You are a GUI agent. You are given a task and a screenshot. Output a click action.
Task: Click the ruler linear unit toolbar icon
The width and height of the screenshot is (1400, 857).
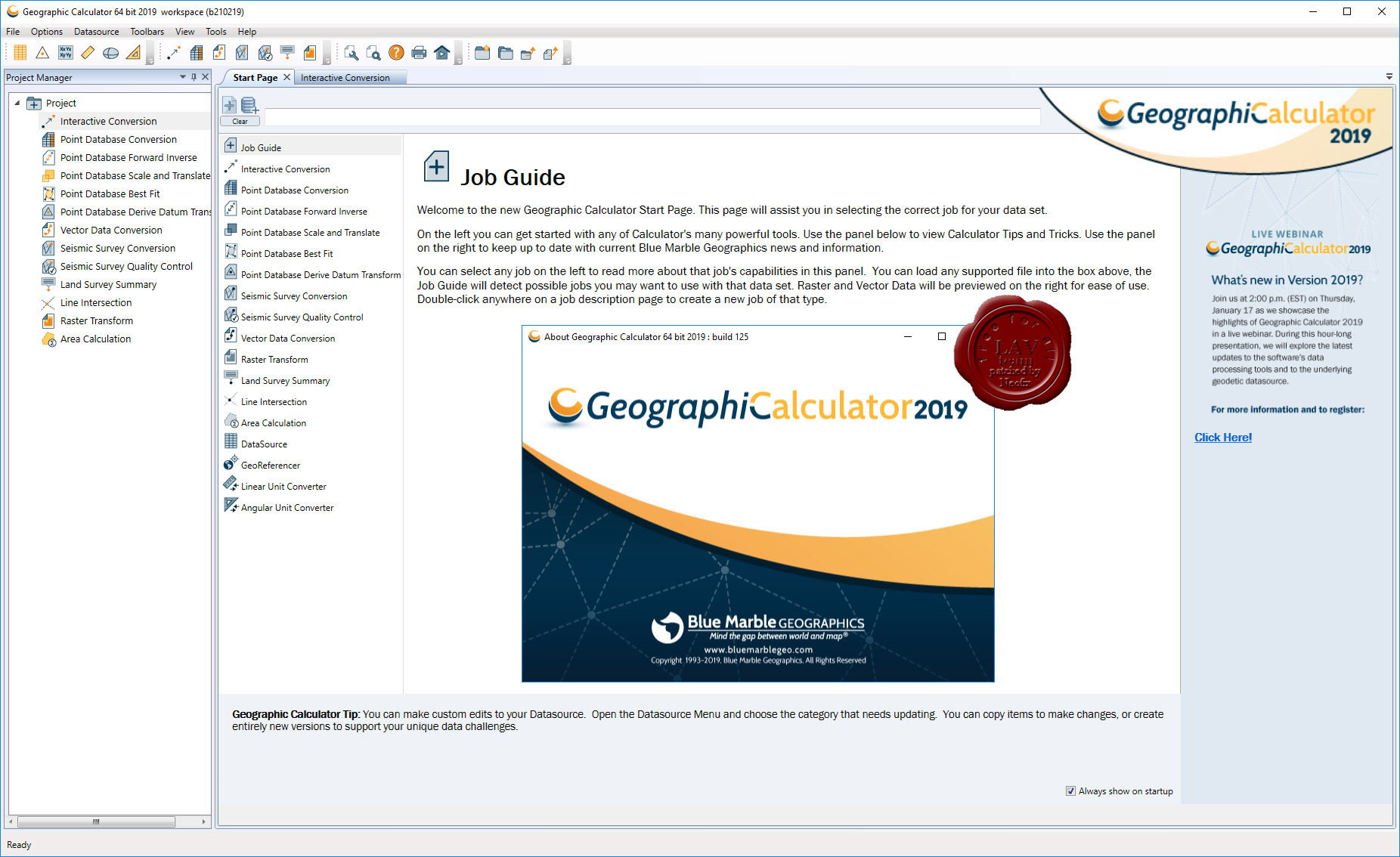click(x=88, y=52)
